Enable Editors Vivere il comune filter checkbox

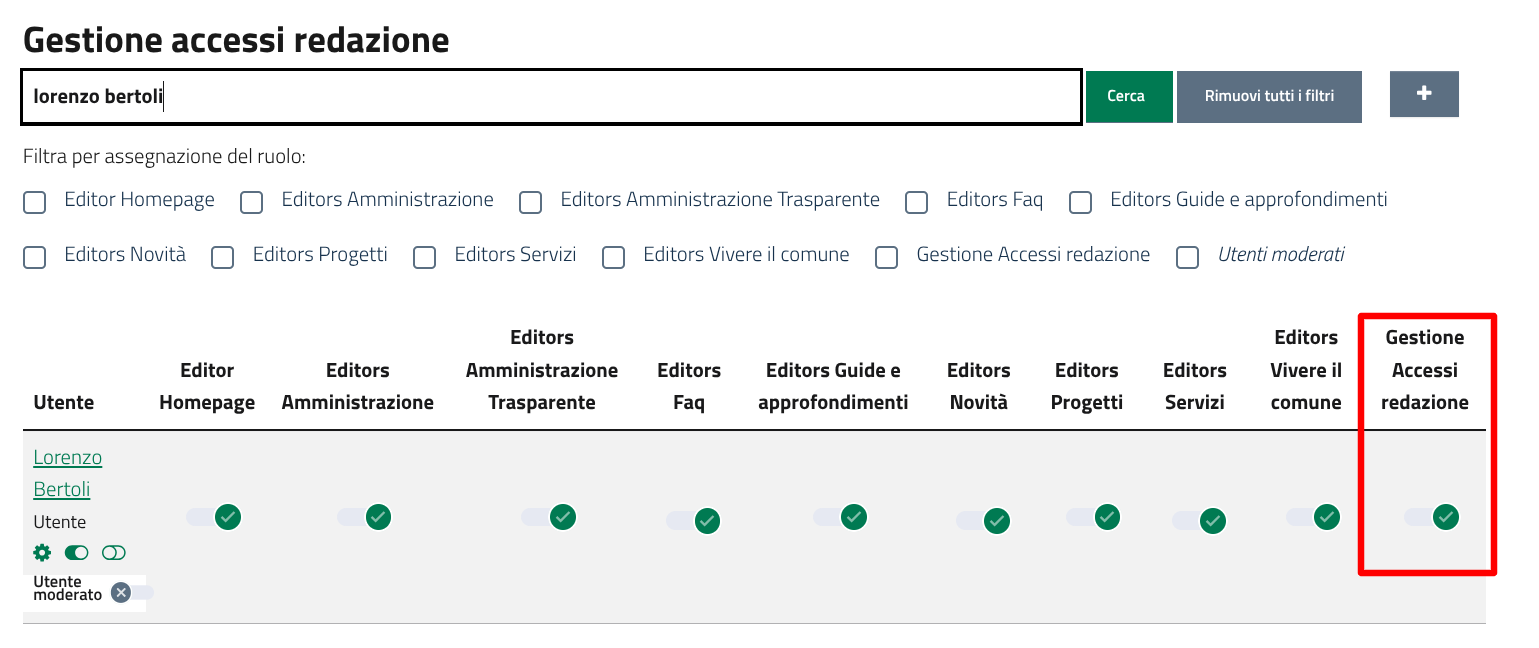click(613, 258)
